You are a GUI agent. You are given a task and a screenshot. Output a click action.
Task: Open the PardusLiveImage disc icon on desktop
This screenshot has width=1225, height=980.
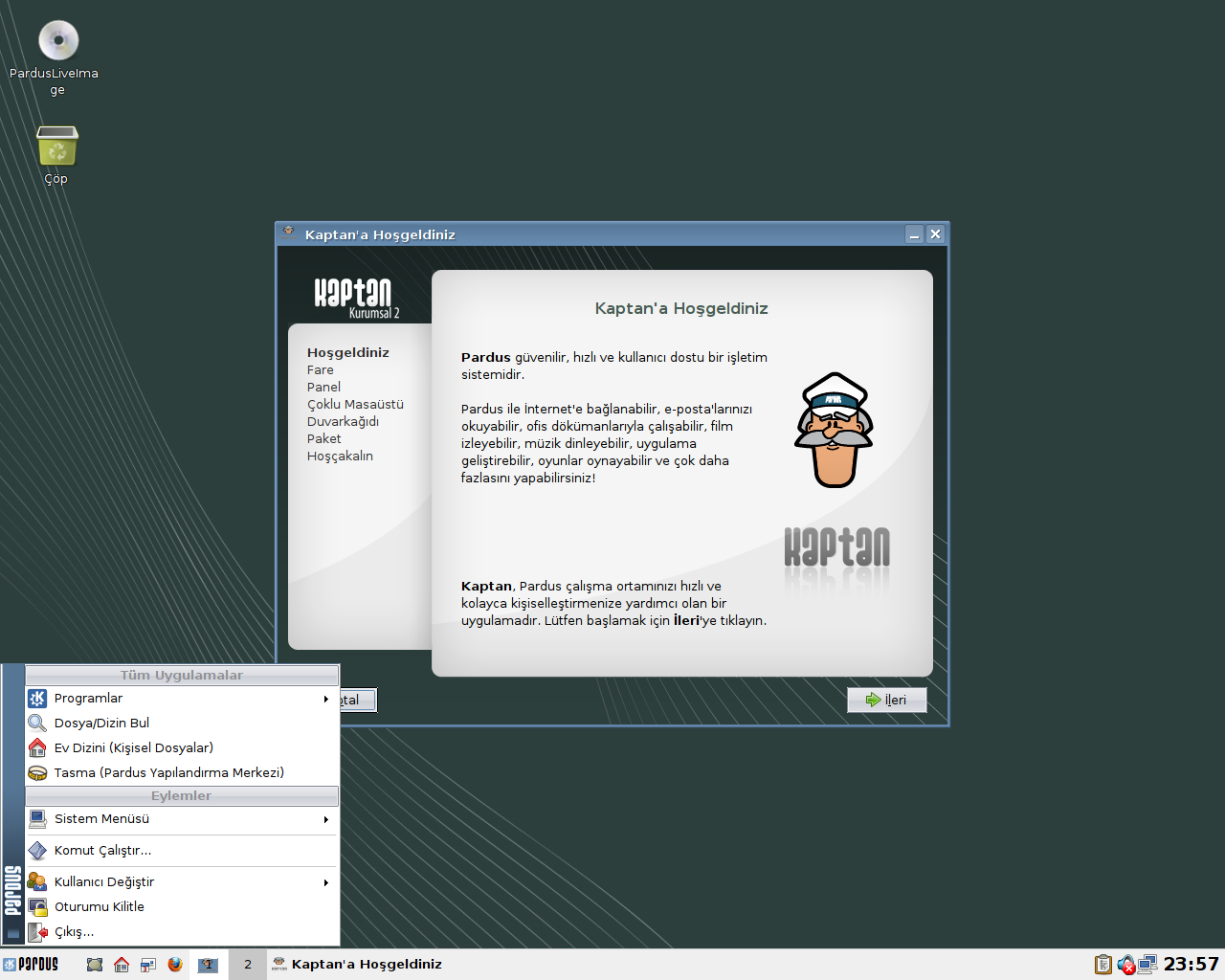[57, 40]
